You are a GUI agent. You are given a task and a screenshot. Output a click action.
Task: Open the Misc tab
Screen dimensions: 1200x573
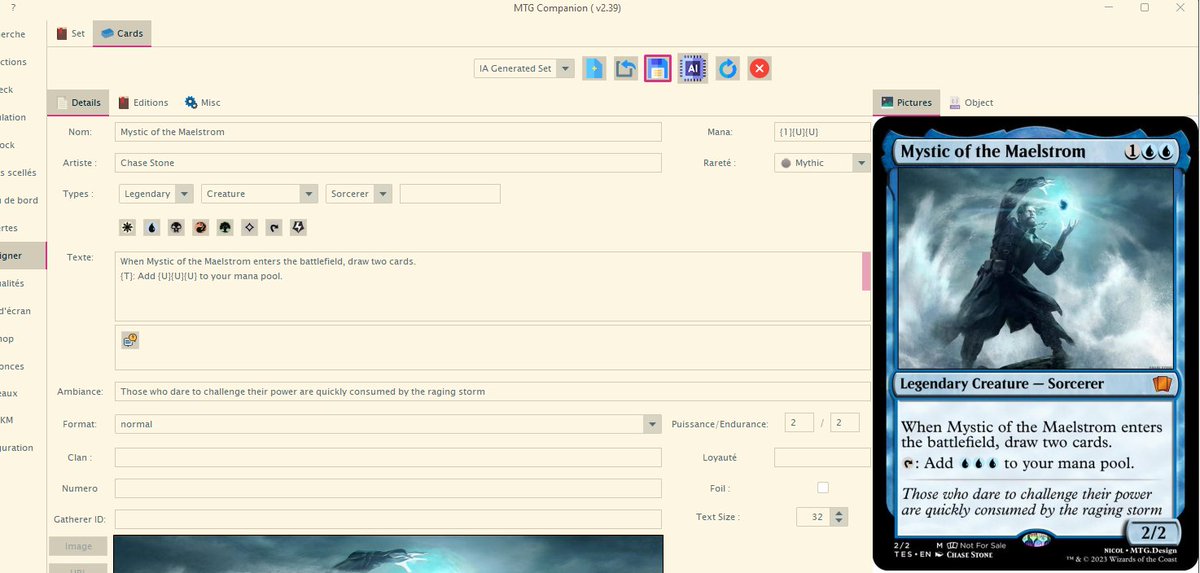[202, 102]
